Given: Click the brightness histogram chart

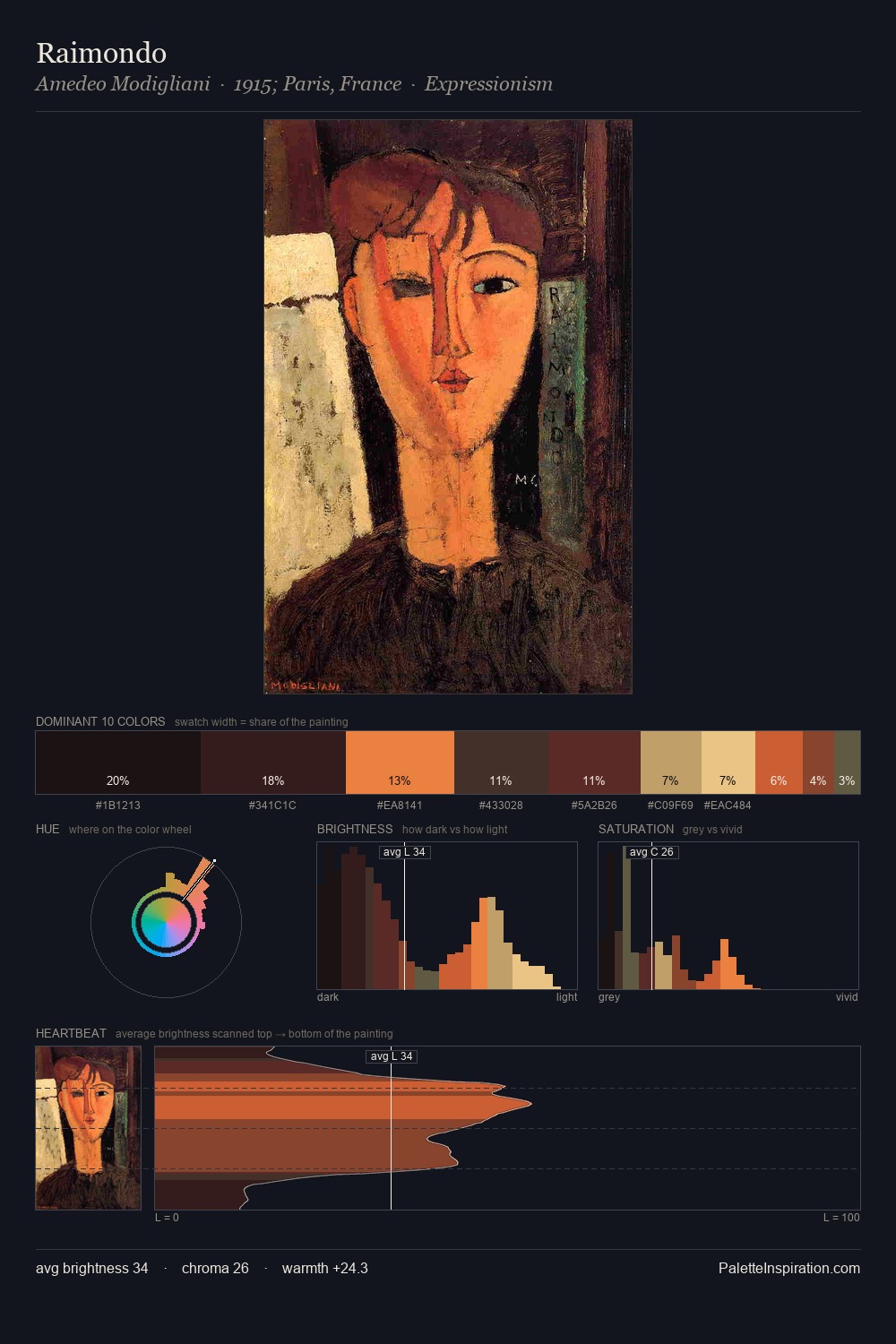Looking at the screenshot, I should 447,916.
